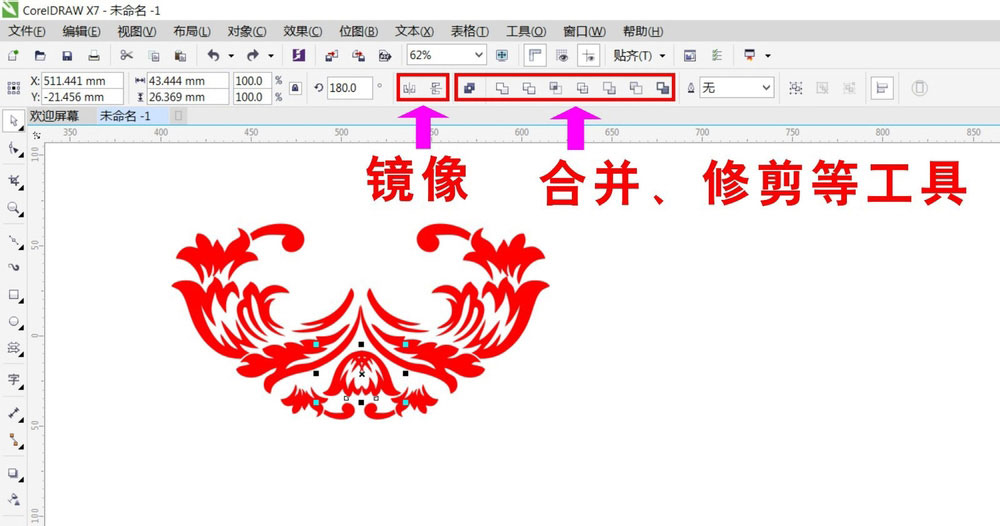The height and width of the screenshot is (526, 1000).
Task: Click the Group objects icon
Action: point(795,88)
